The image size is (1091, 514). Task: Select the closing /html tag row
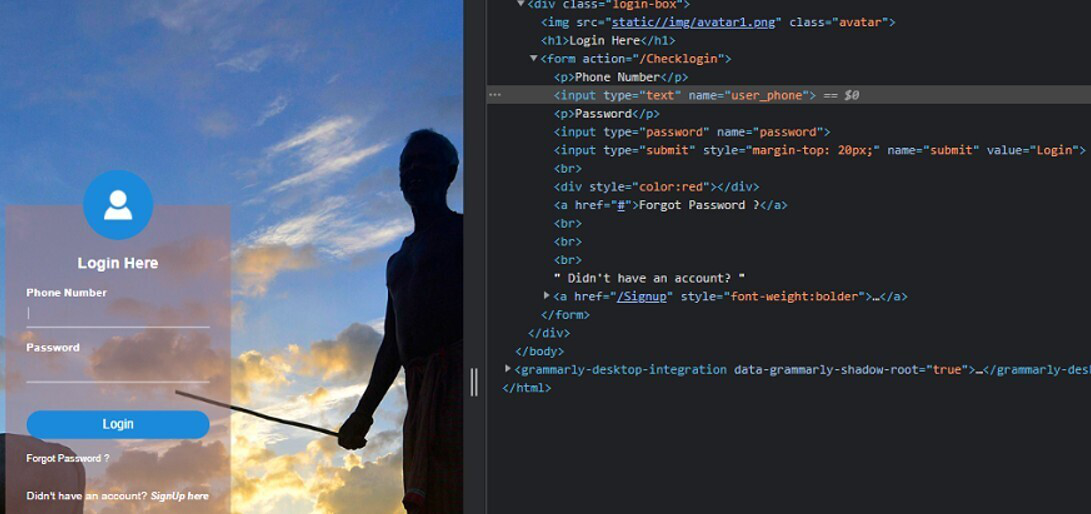tap(527, 388)
